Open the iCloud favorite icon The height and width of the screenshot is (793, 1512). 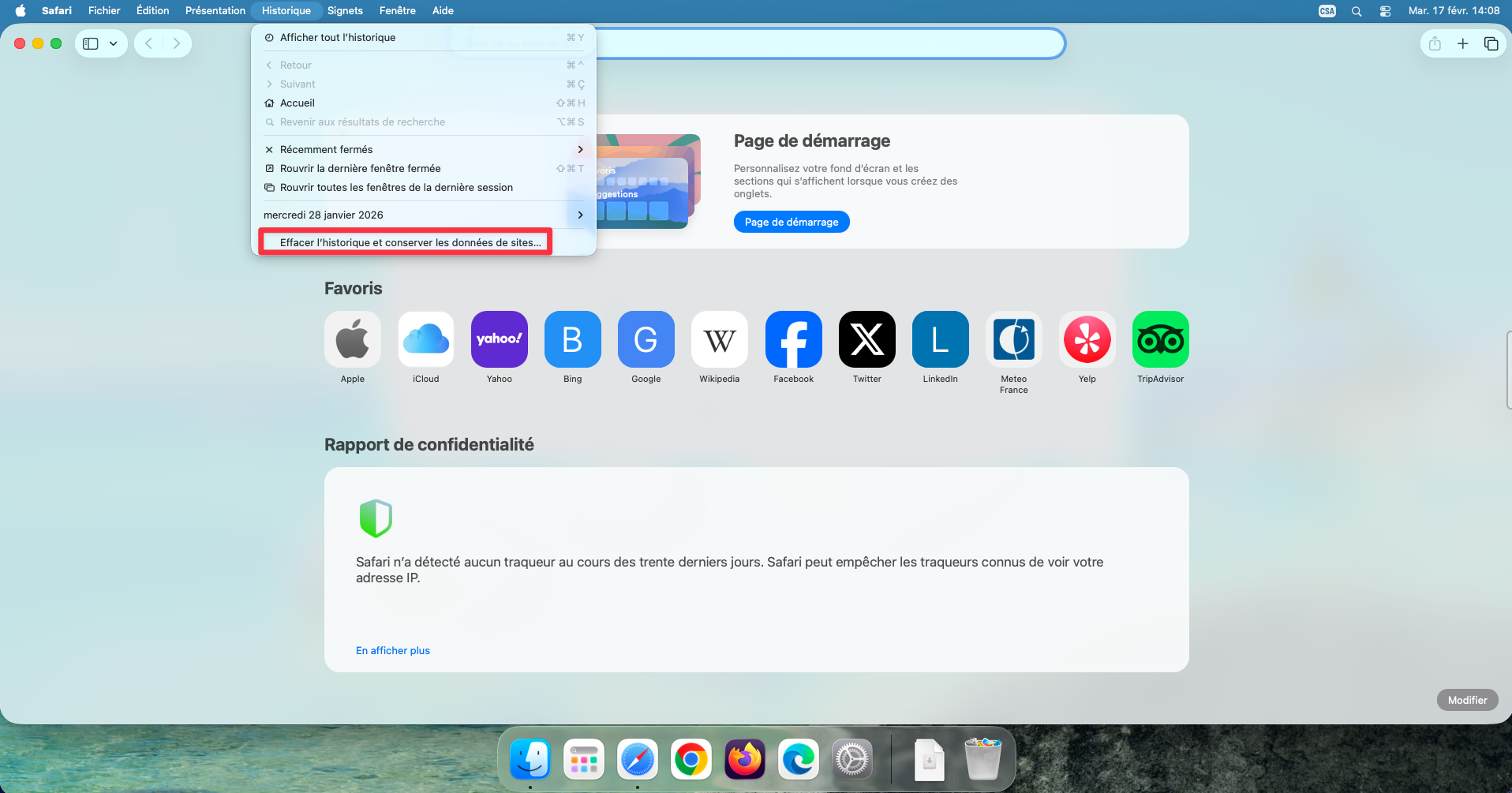[426, 339]
